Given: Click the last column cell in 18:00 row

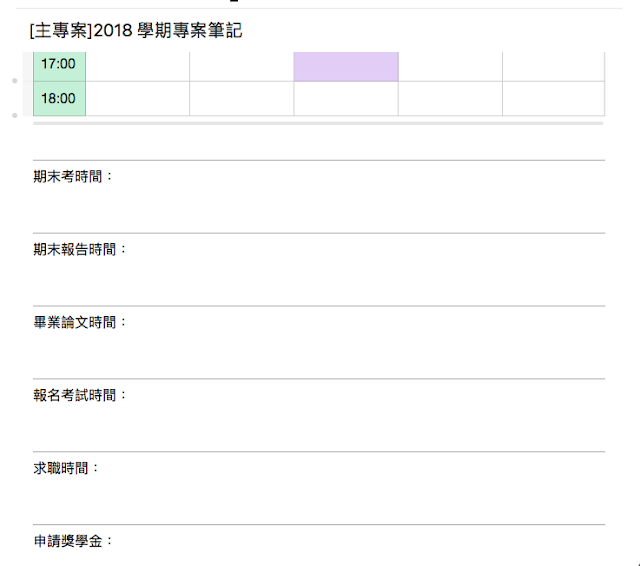Looking at the screenshot, I should pyautogui.click(x=553, y=98).
